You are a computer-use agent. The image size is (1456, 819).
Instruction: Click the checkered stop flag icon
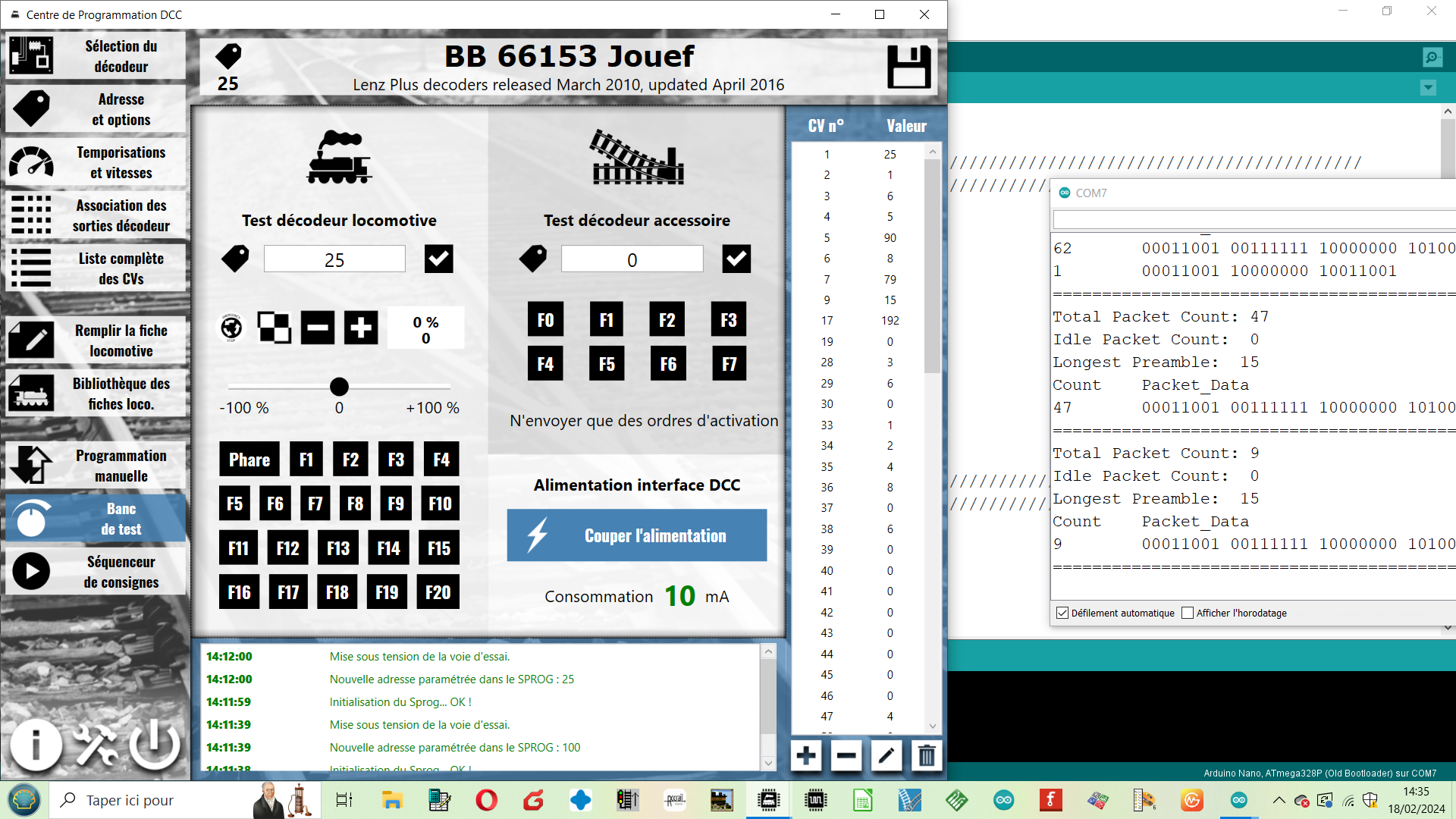(274, 328)
